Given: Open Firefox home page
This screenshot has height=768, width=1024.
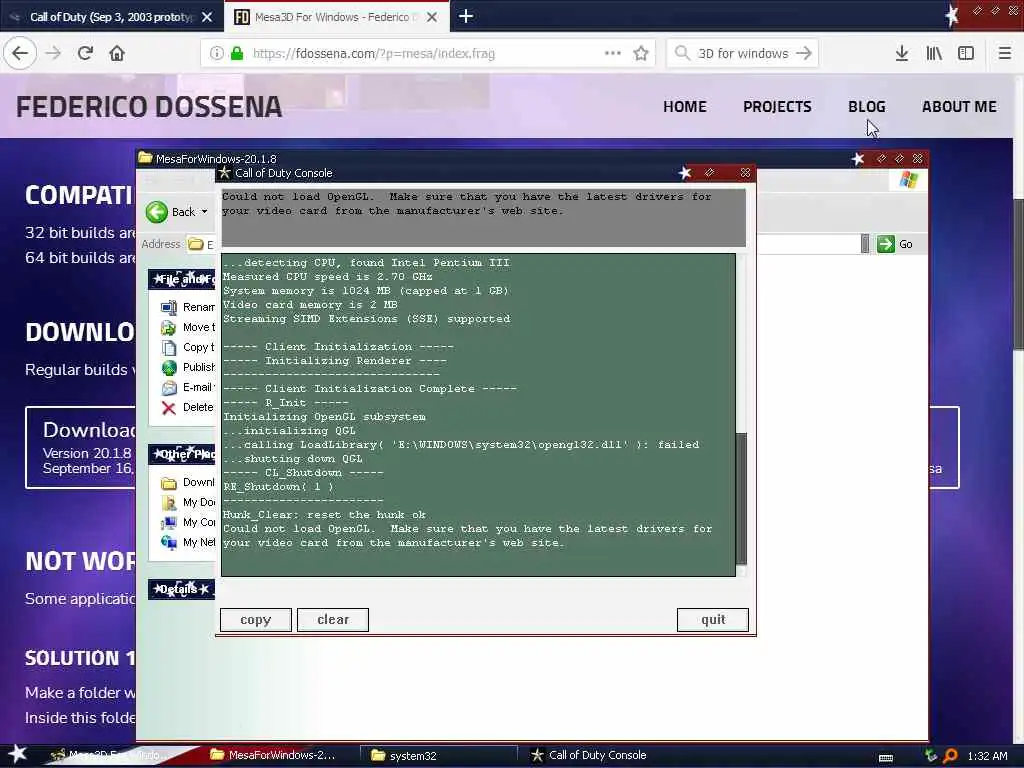Looking at the screenshot, I should tap(117, 53).
